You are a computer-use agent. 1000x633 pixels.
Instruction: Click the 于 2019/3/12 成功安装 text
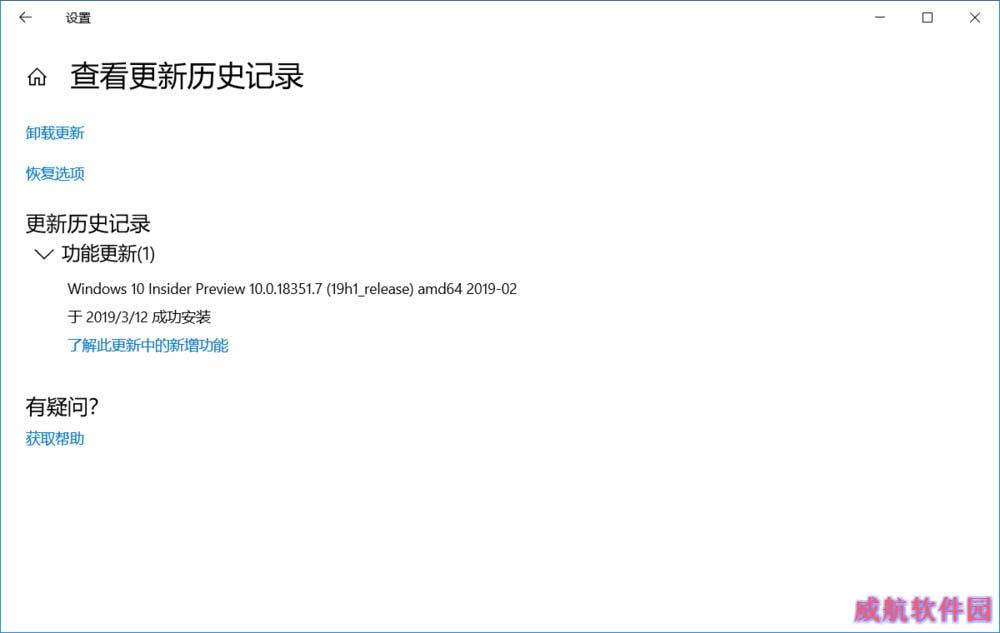click(x=139, y=317)
